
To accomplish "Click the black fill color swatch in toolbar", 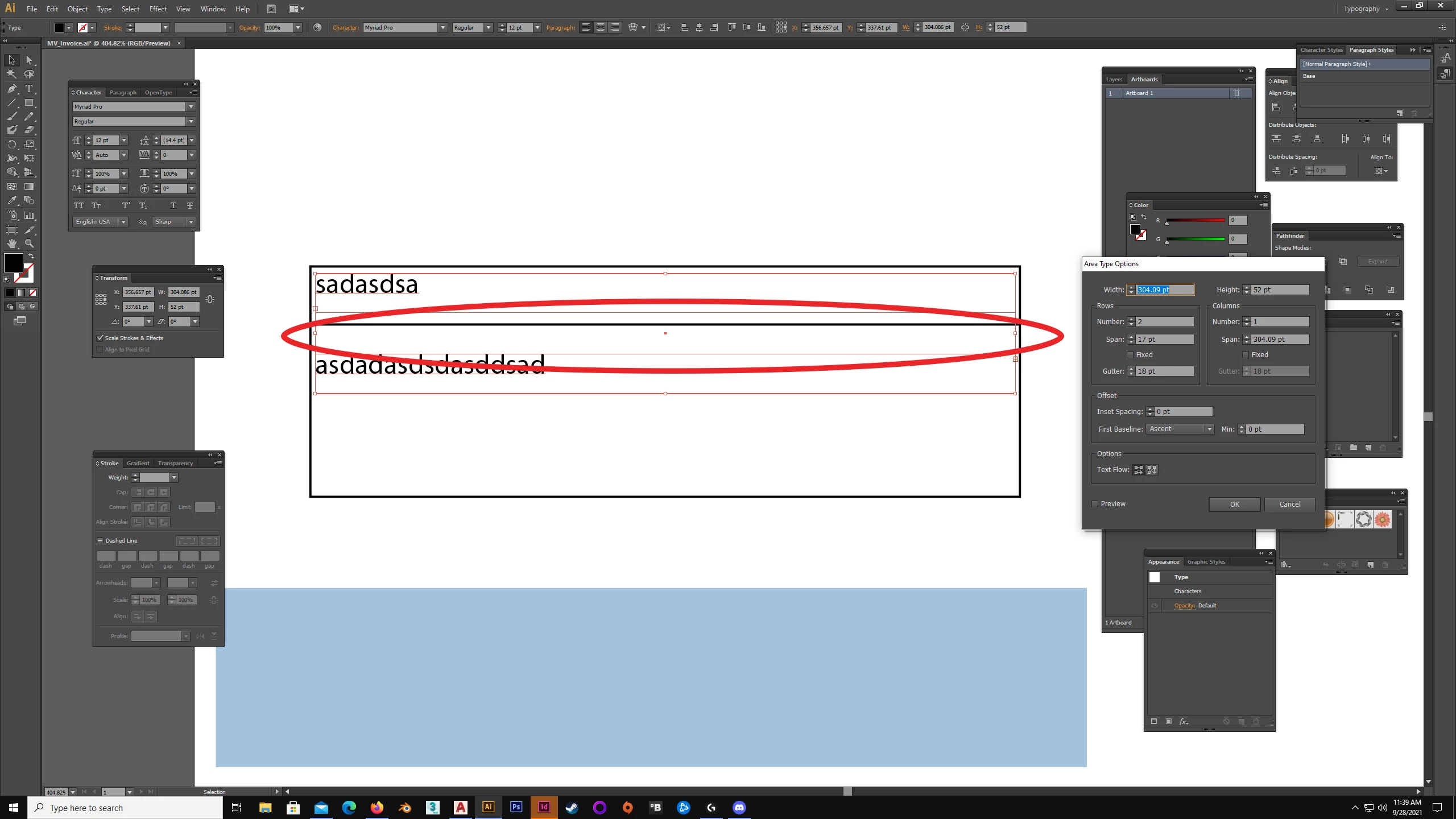I will coord(13,262).
